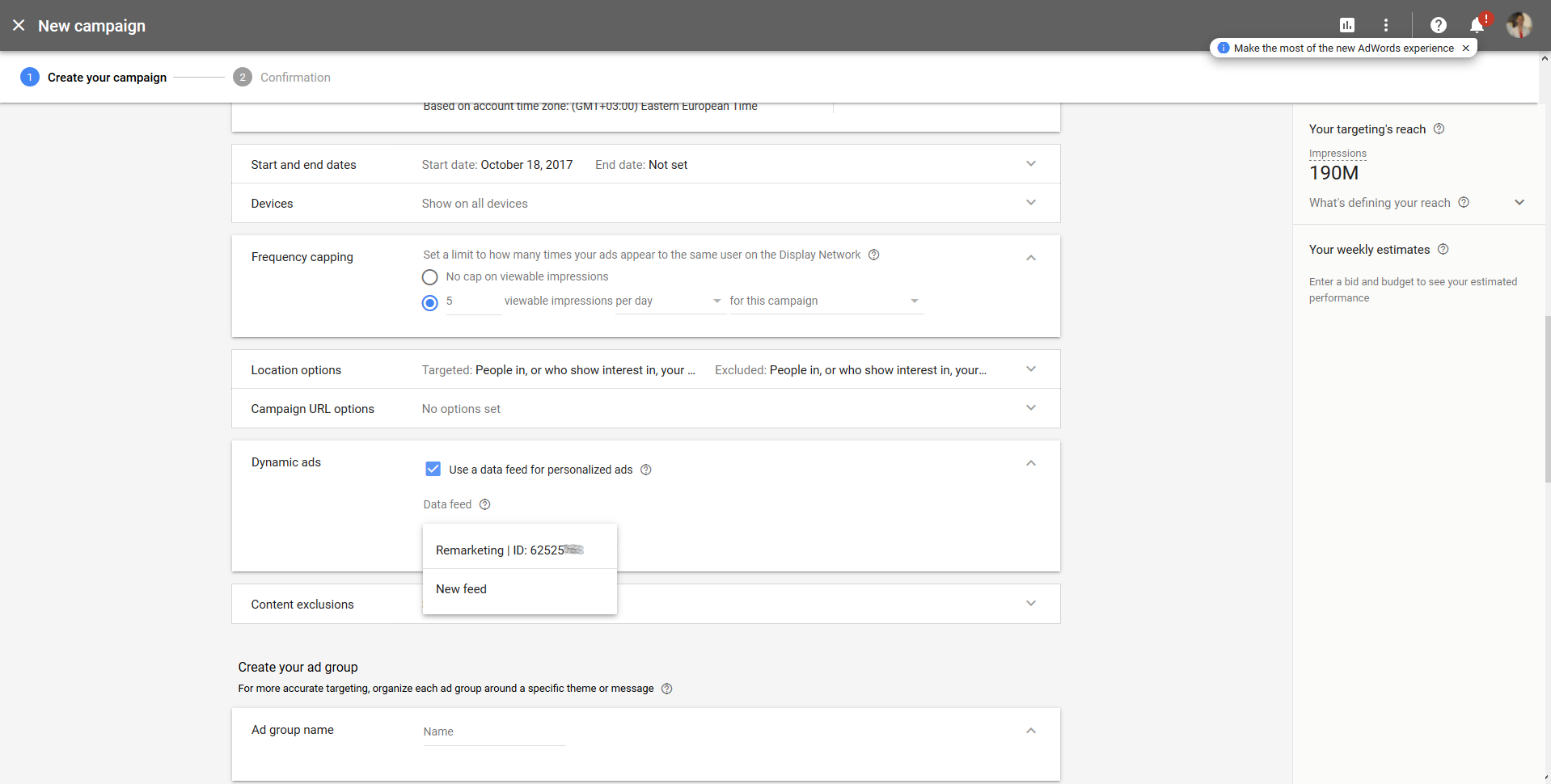The image size is (1551, 784).
Task: Click the help icon next to frequency capping text
Action: 874,255
